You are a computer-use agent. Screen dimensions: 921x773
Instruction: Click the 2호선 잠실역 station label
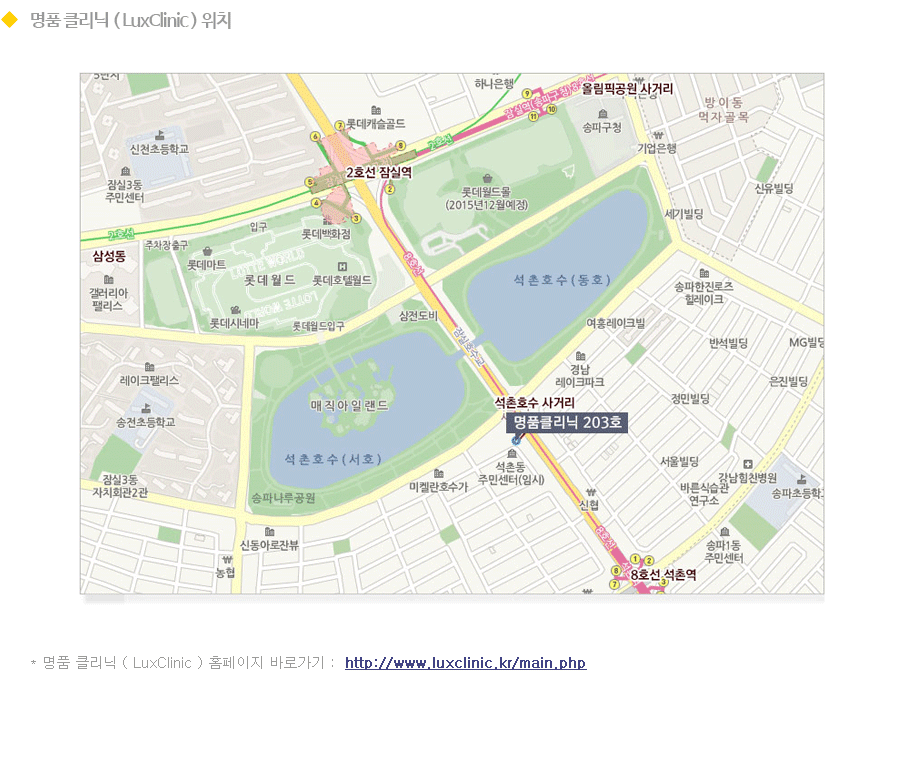pyautogui.click(x=379, y=172)
